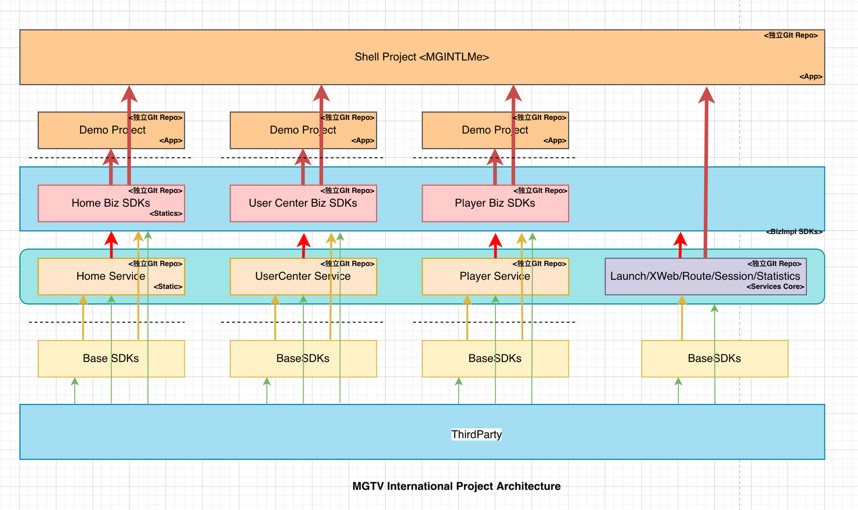Screen dimensions: 858x510
Task: Select the Home Biz SDKs block
Action: point(80,204)
